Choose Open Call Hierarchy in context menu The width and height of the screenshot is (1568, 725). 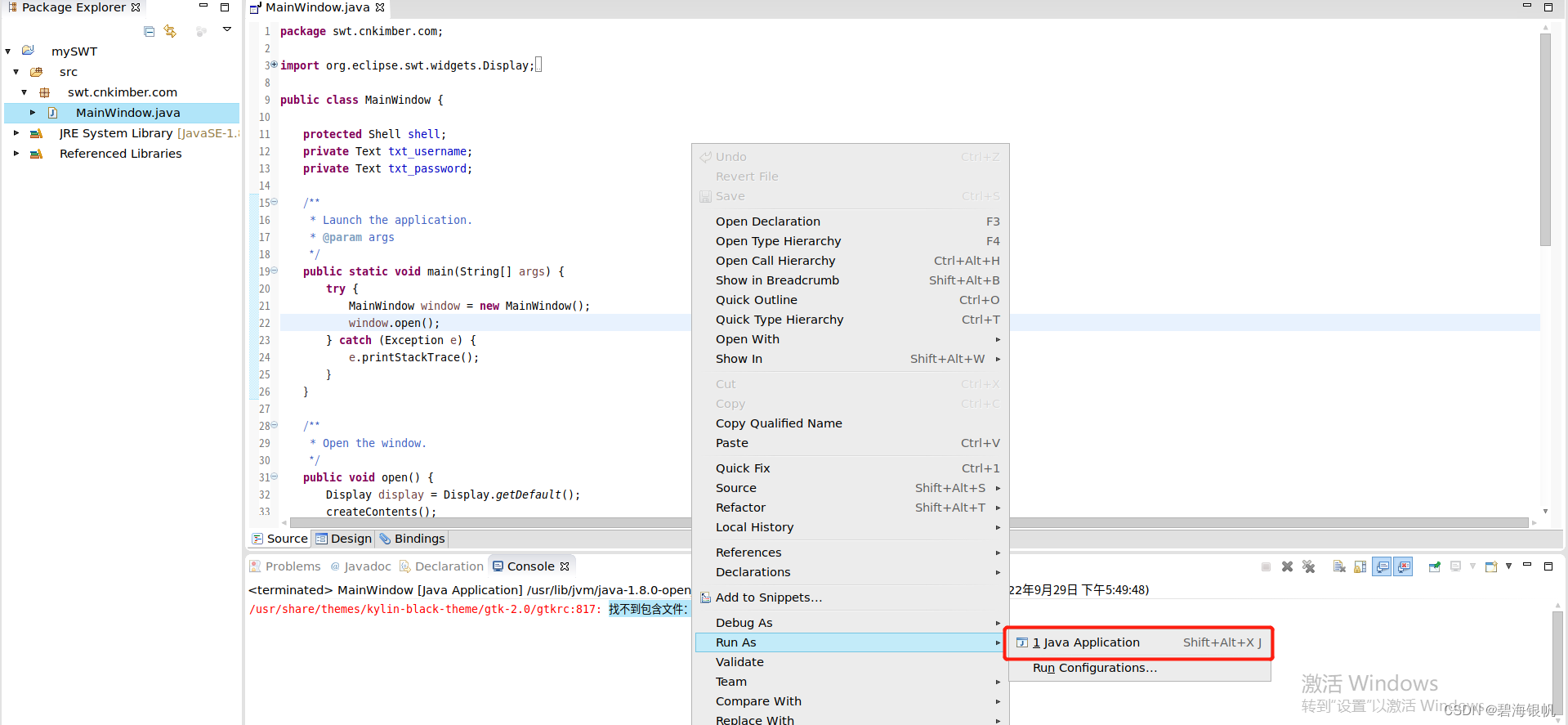pyautogui.click(x=851, y=261)
